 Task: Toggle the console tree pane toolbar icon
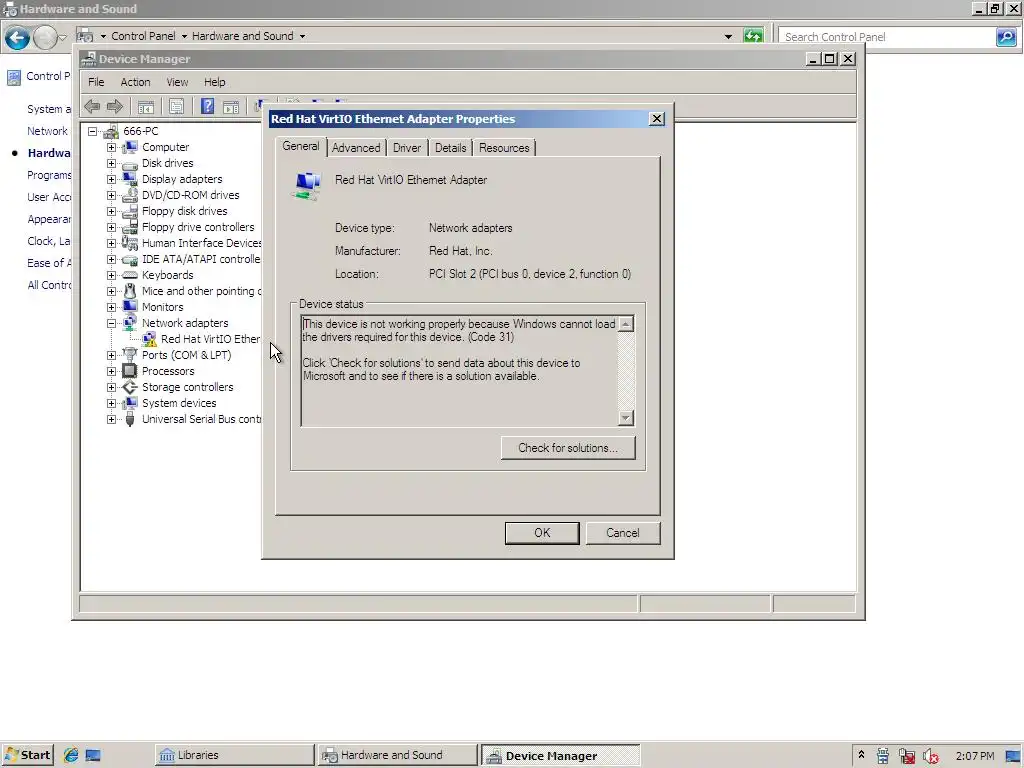tap(146, 106)
